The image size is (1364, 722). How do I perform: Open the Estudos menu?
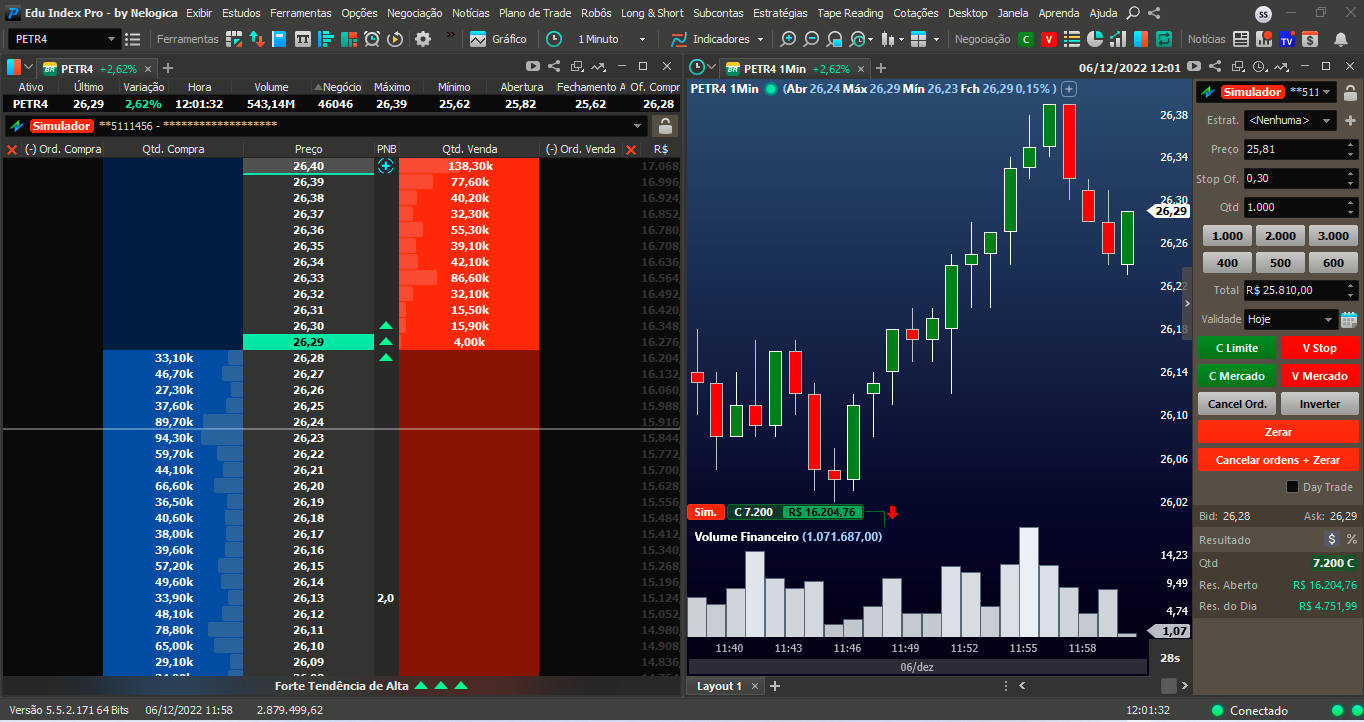pyautogui.click(x=241, y=13)
